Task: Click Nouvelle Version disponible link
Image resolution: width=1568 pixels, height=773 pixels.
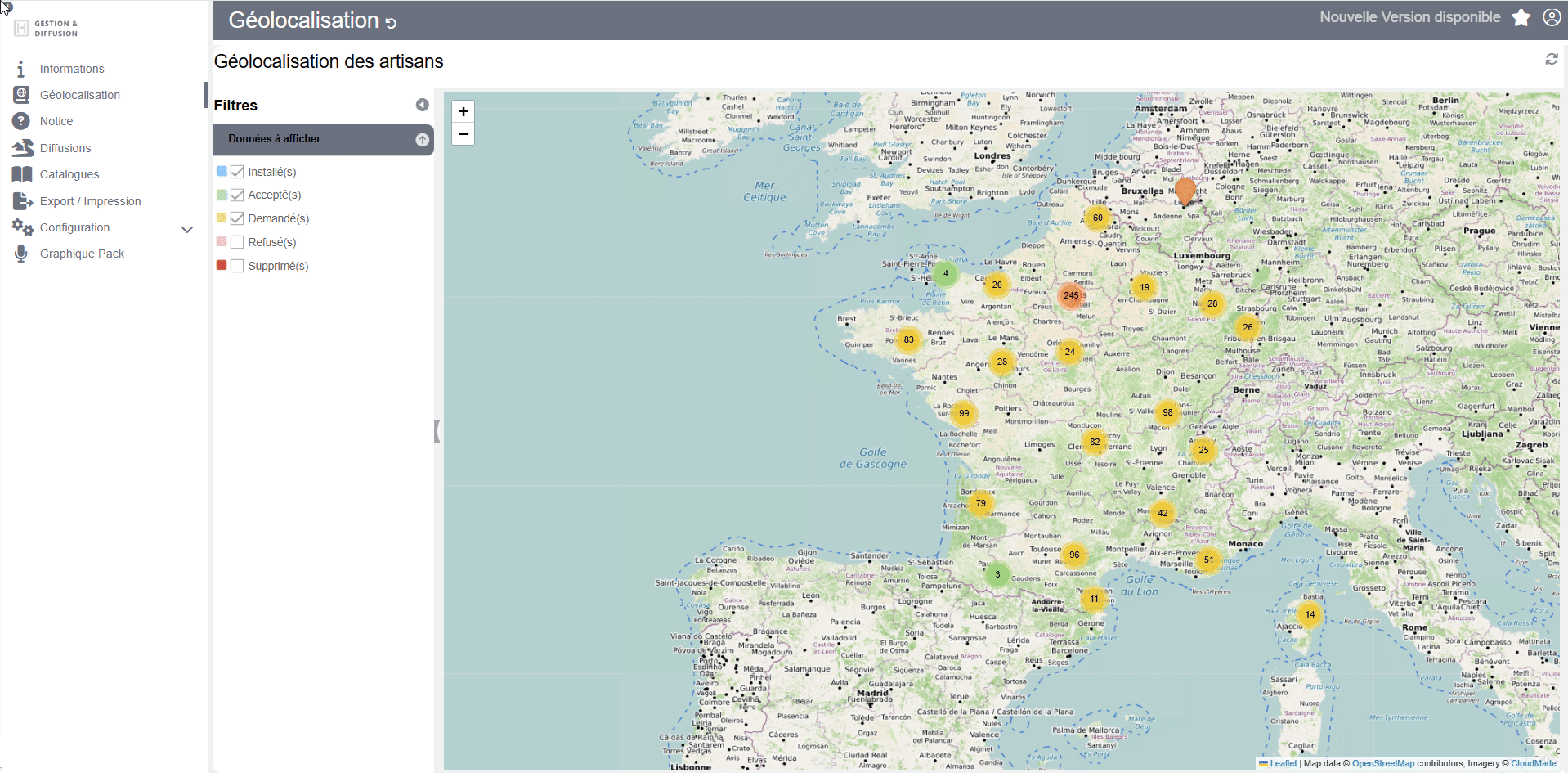Action: (1409, 17)
